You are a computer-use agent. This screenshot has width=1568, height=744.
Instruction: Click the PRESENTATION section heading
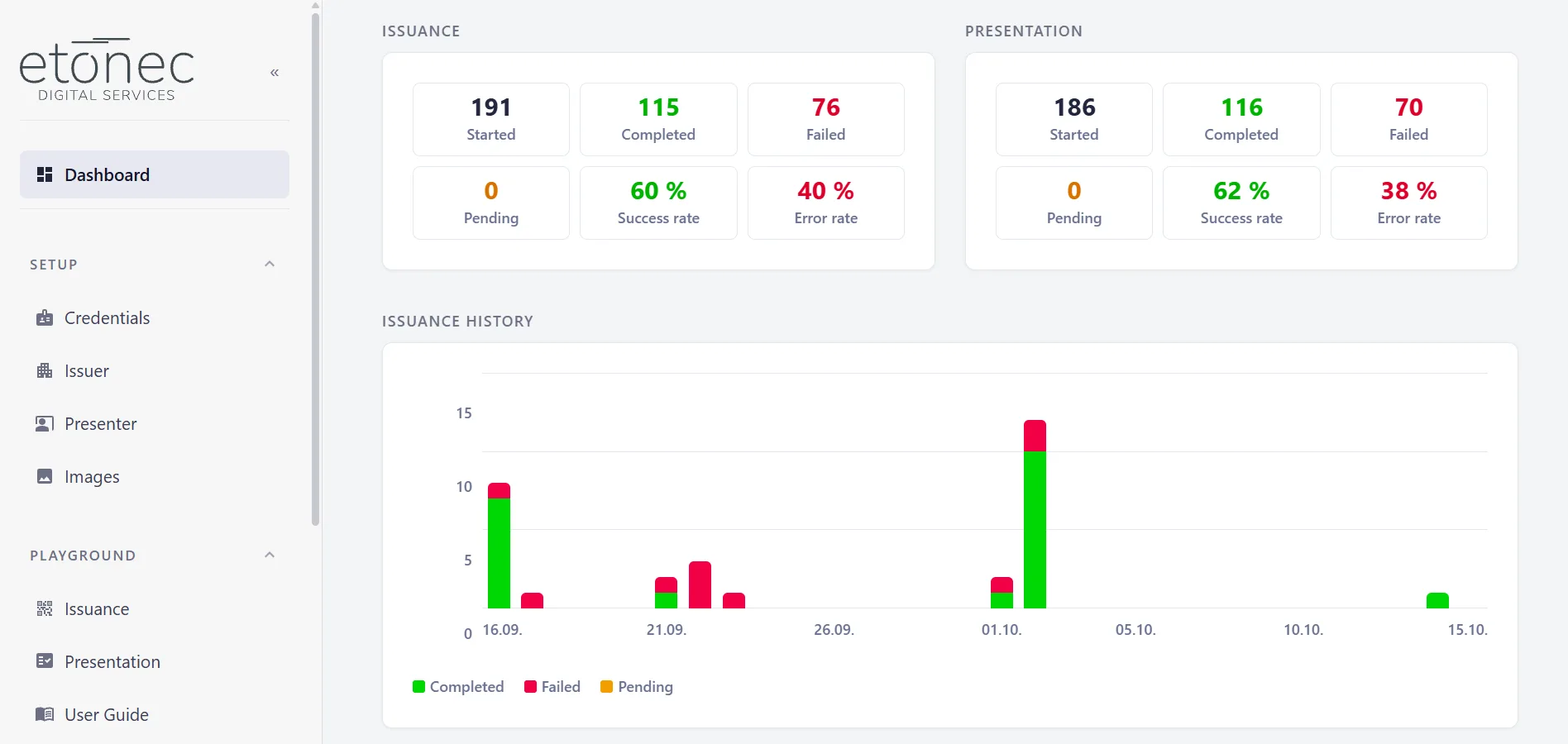1024,31
